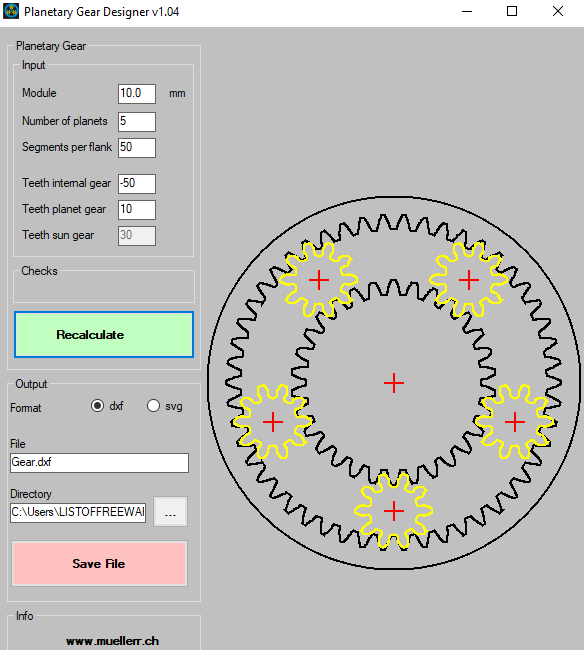Click the top-right yellow planet gear center
584x650 pixels.
pos(469,280)
